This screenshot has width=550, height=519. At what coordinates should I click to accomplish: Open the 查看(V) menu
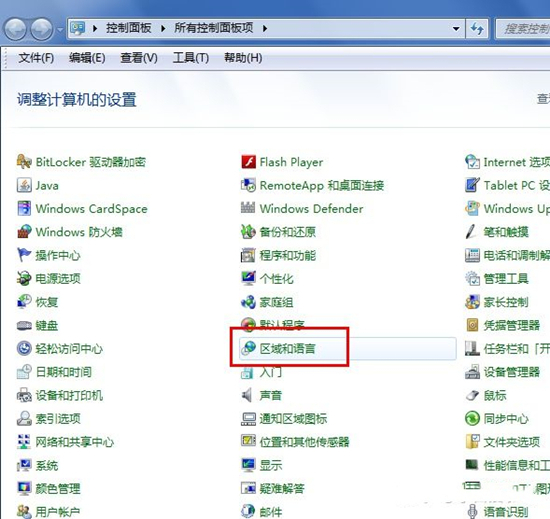[x=139, y=58]
